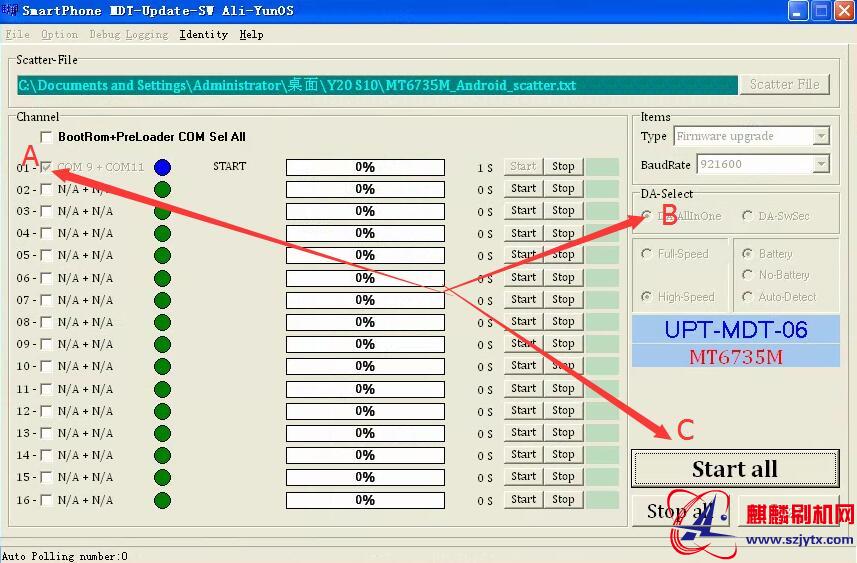Select the Auto-Detect radio option
857x563 pixels.
coord(747,297)
